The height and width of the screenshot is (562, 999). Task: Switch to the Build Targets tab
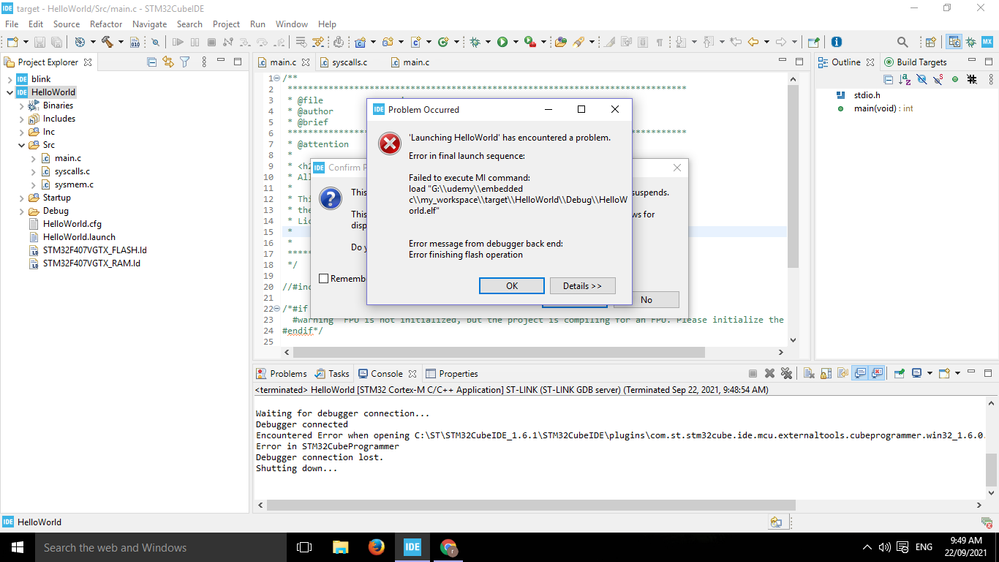[x=915, y=62]
